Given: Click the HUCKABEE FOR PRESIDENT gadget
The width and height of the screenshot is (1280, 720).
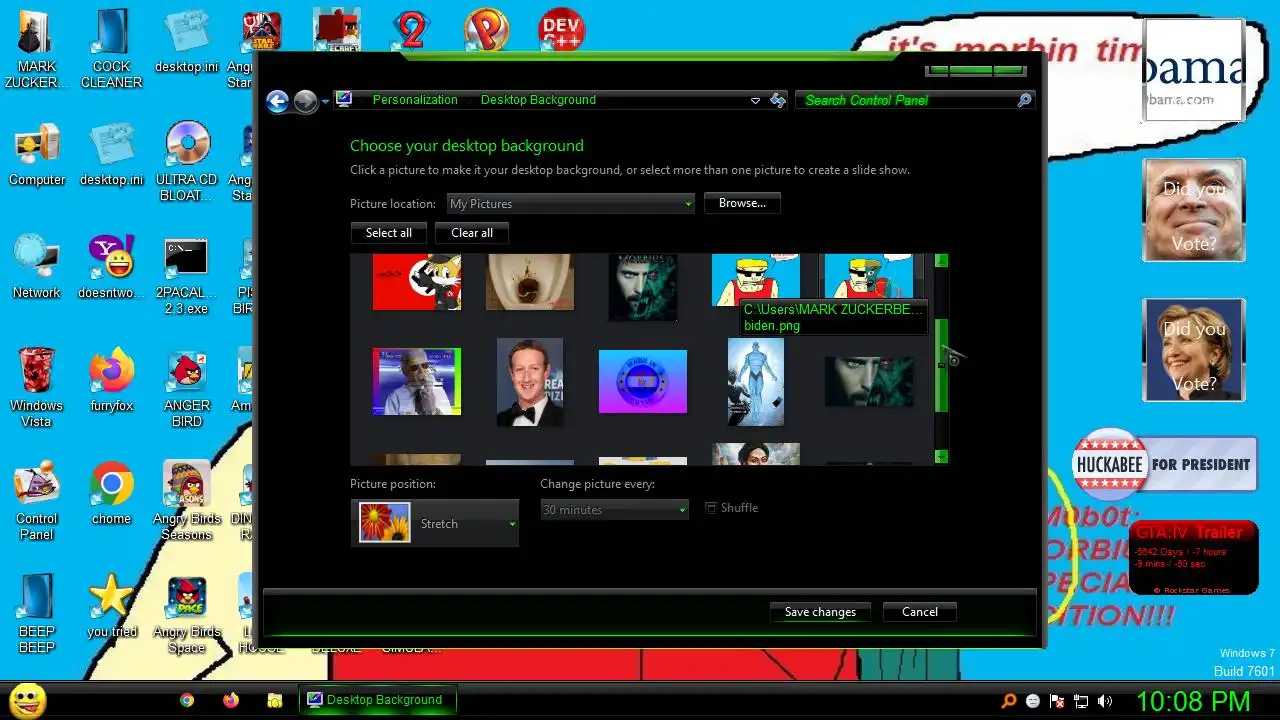Looking at the screenshot, I should 1164,464.
